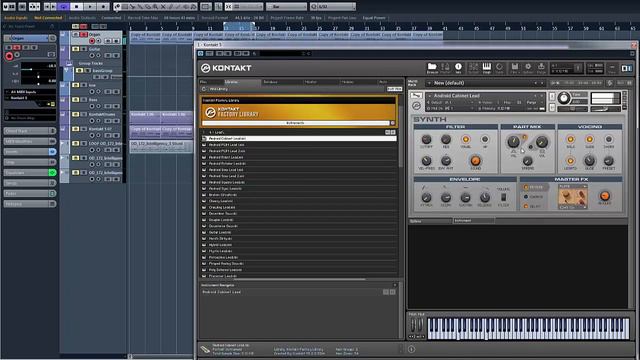
Task: Toggle the Solo button in Voicing section
Action: pyautogui.click(x=571, y=140)
